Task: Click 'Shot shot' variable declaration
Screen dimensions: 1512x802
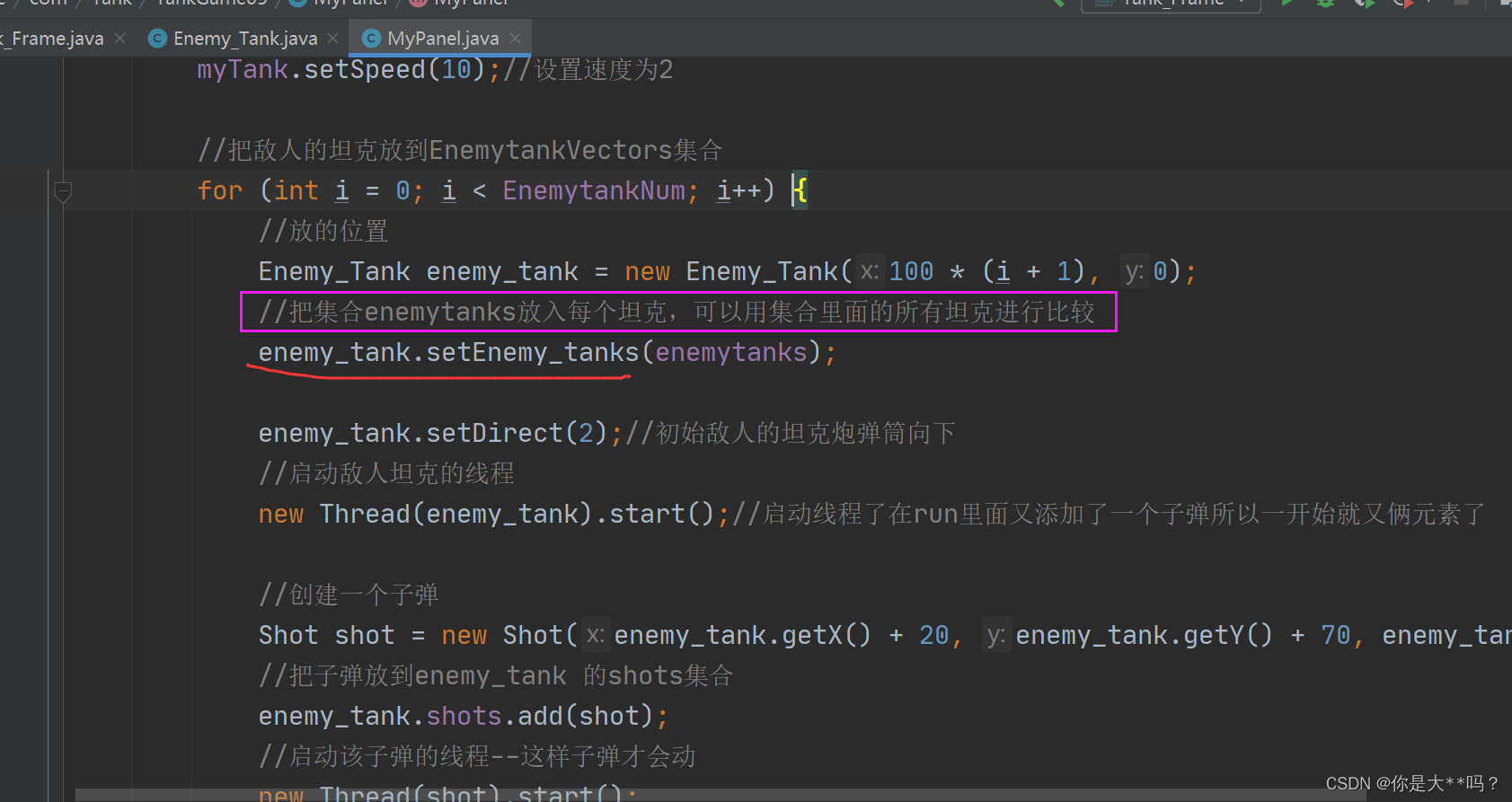Action: (x=326, y=635)
